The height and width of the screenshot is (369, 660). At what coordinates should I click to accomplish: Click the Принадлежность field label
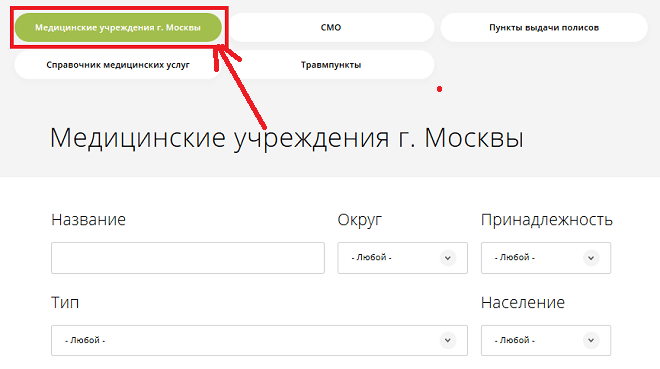(x=547, y=220)
